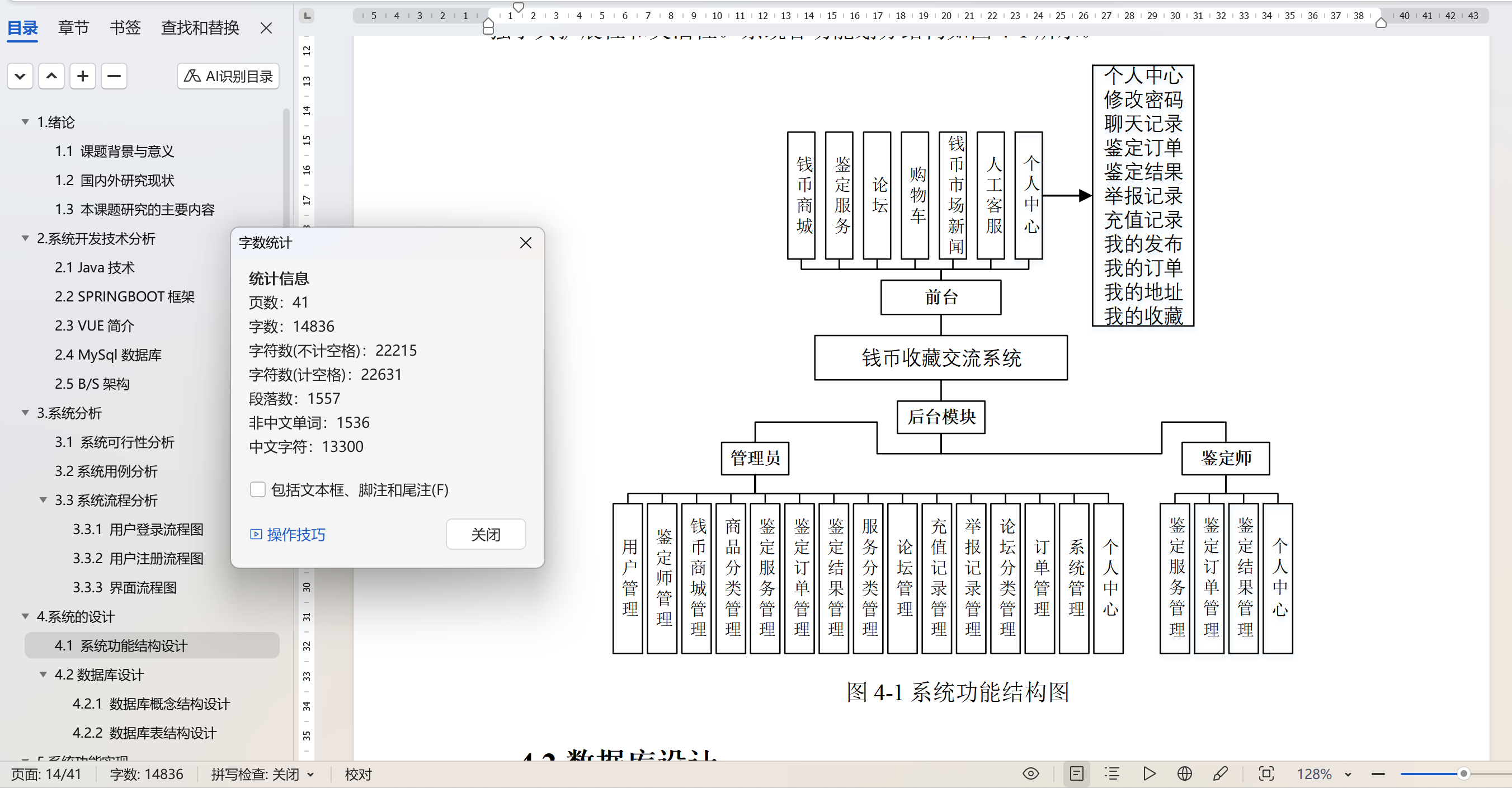Click the zoom slider handle
This screenshot has width=1512, height=788.
click(1463, 774)
